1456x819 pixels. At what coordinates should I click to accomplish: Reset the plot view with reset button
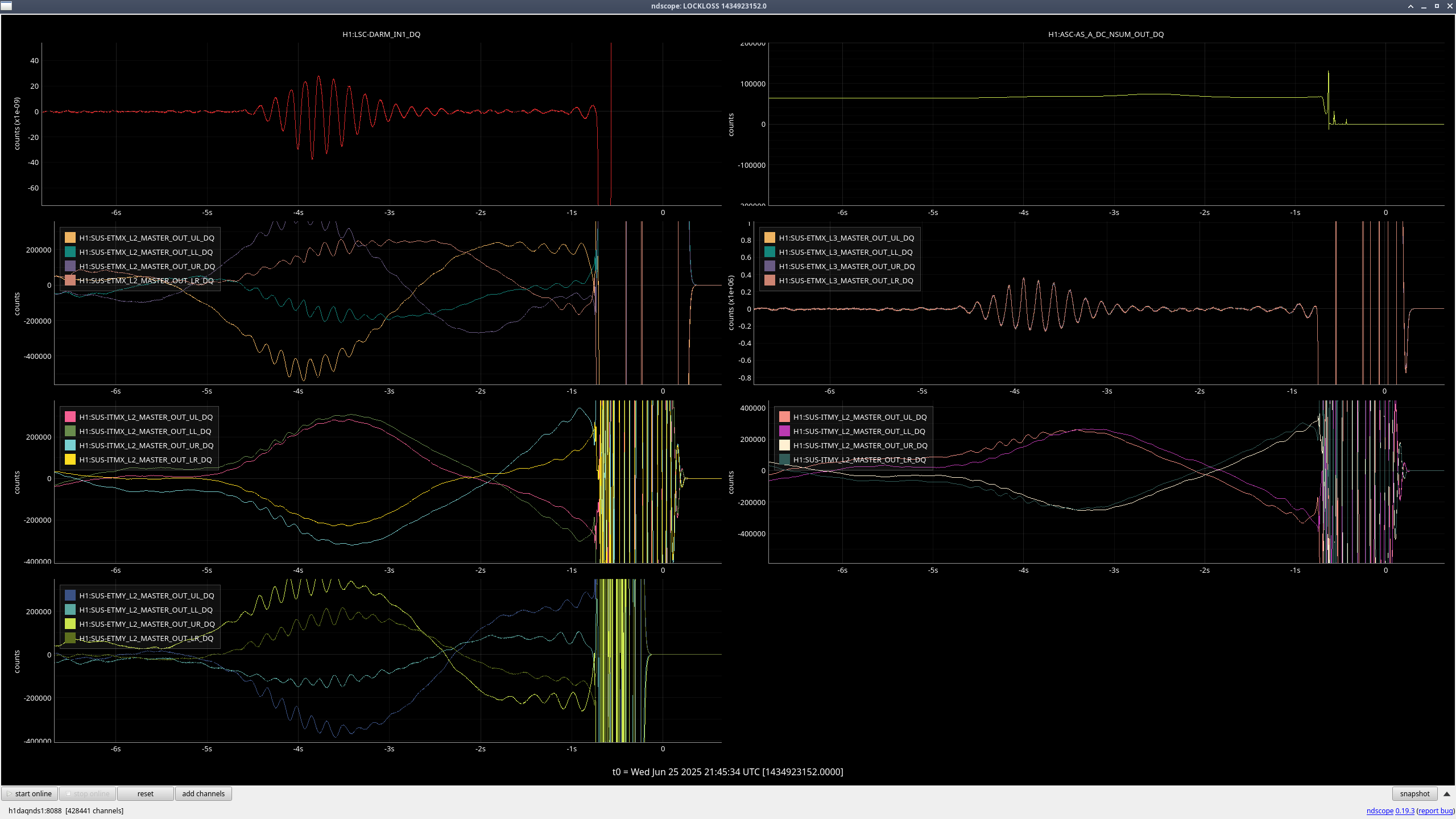pos(145,793)
